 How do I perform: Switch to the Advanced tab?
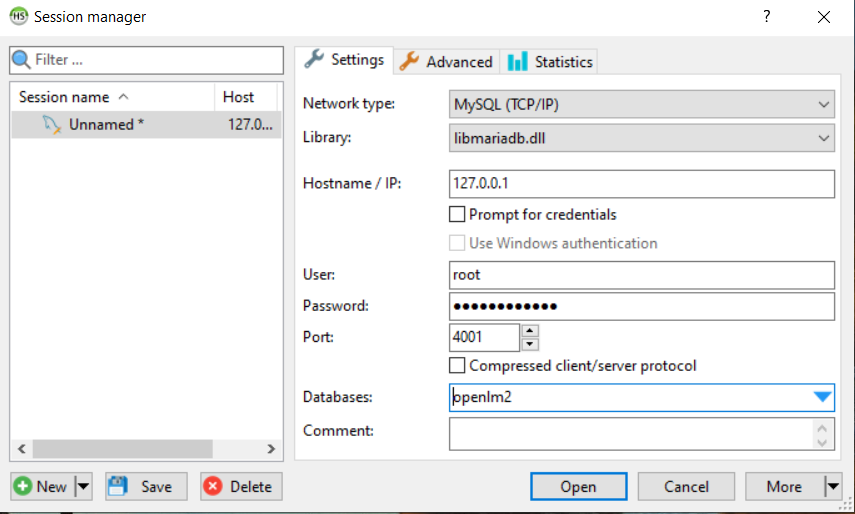click(x=446, y=61)
